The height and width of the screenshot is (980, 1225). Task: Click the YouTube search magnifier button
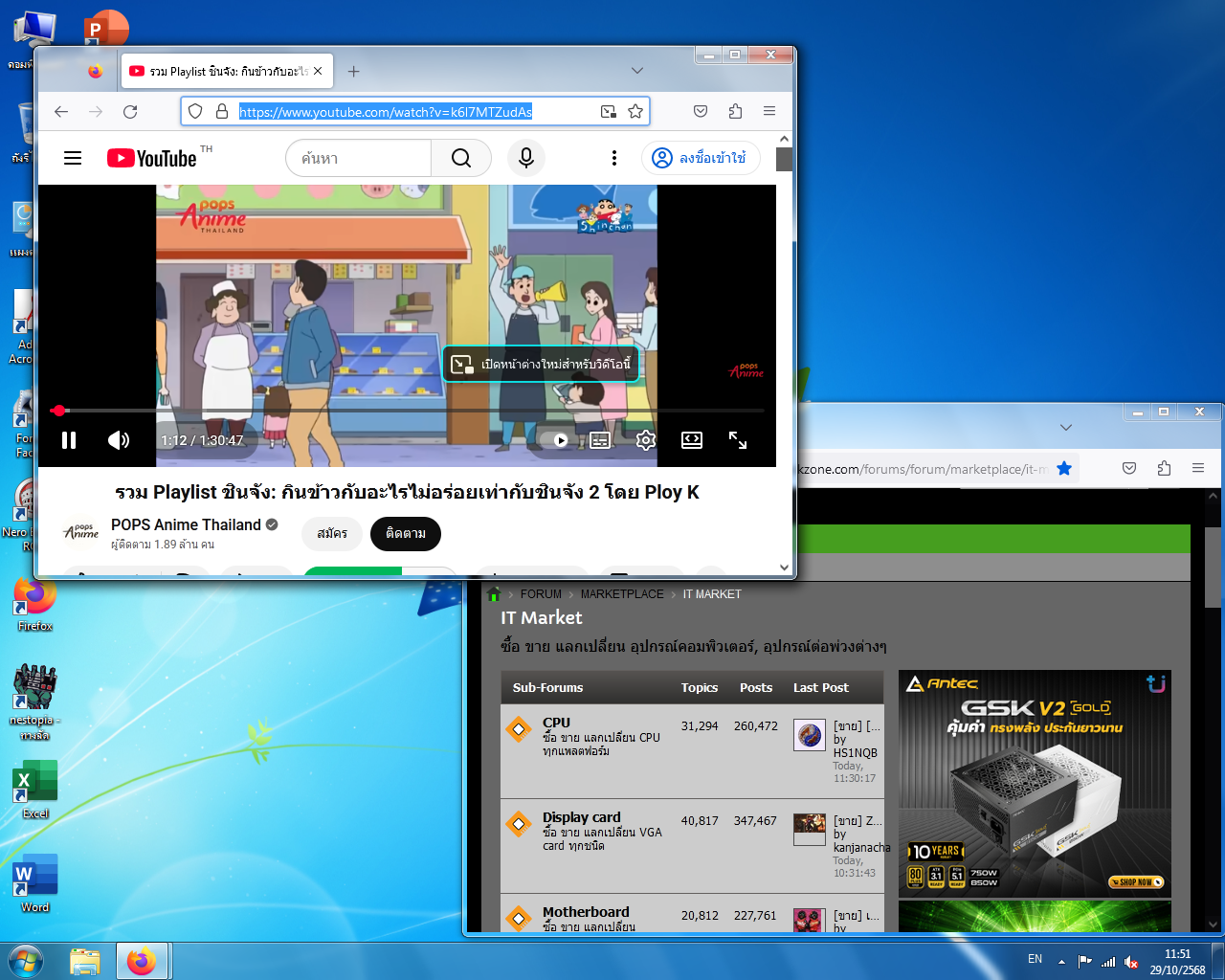461,158
